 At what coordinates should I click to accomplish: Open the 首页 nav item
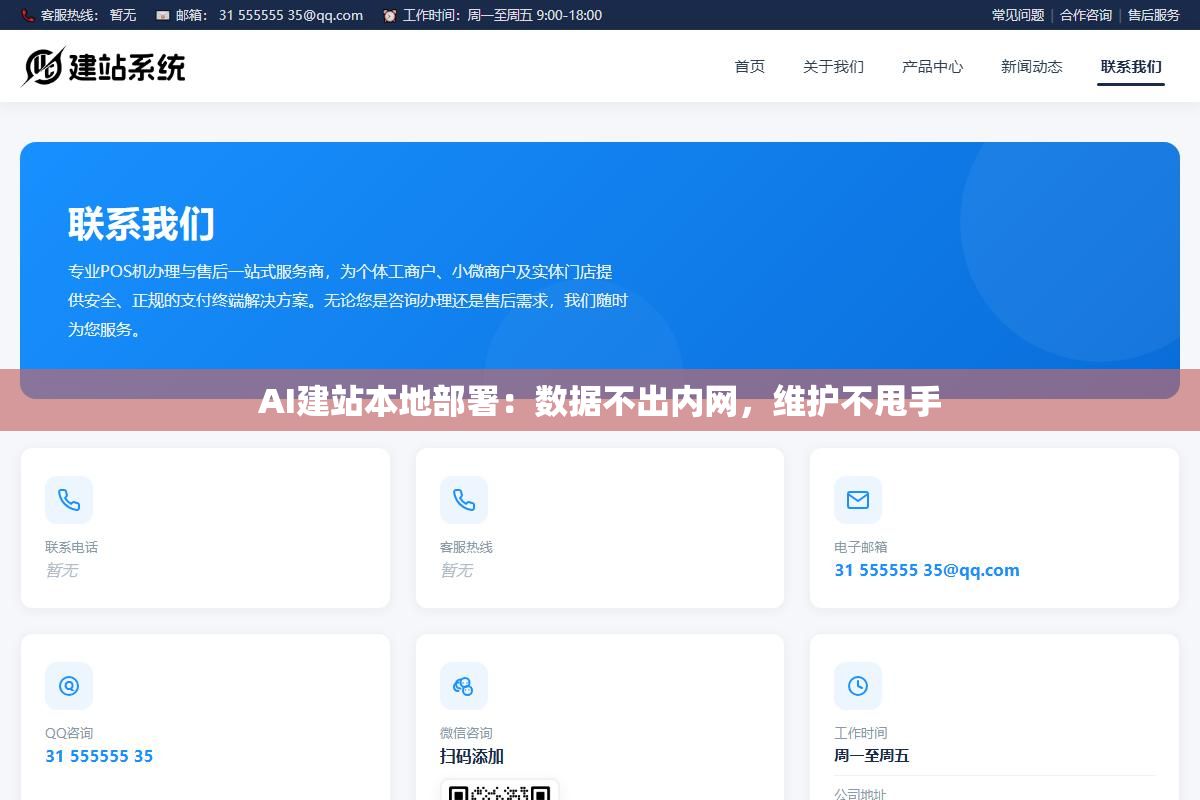750,67
